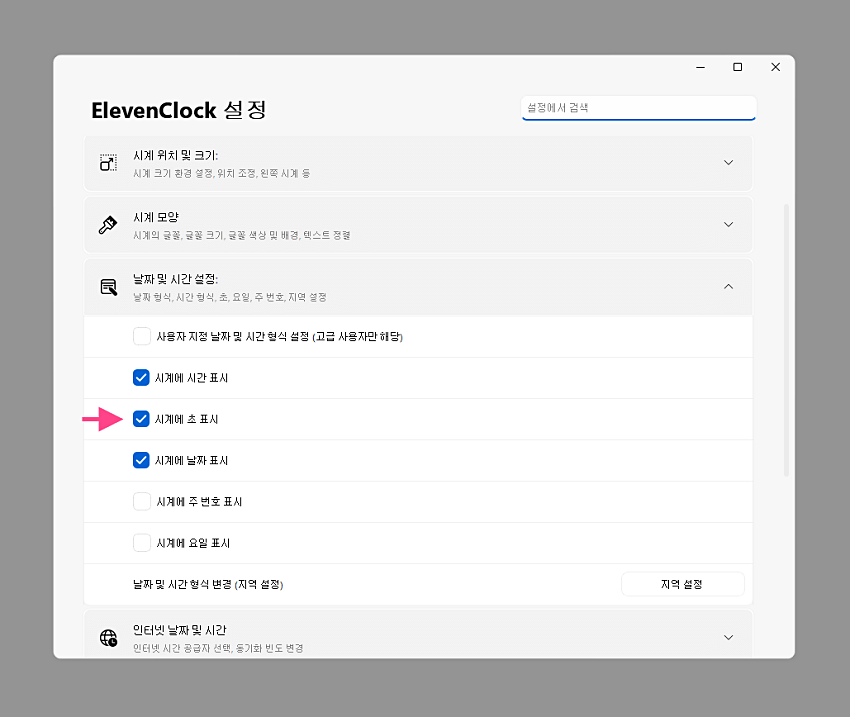The width and height of the screenshot is (850, 717).
Task: Minimize the ElevenClock settings window
Action: [x=699, y=67]
